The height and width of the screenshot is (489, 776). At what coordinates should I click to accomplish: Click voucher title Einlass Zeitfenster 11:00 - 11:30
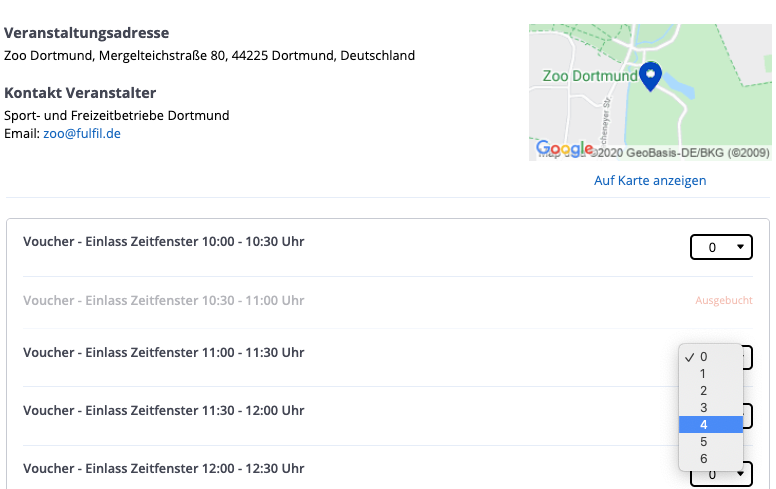[x=164, y=353]
